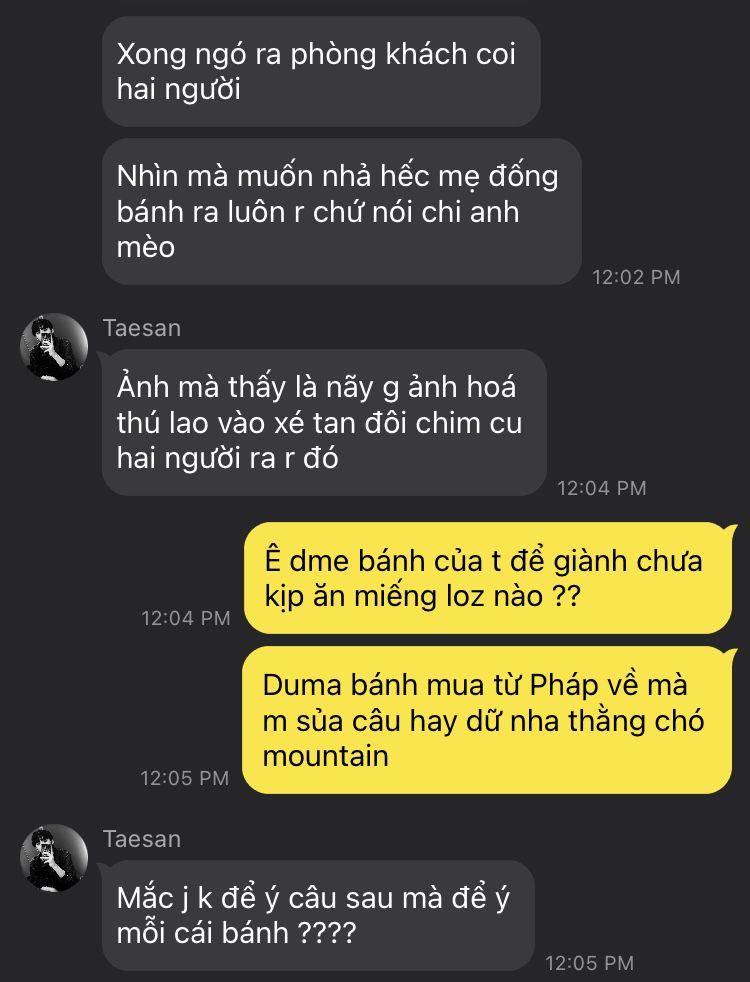Open Taesan's avatar beside the last message
This screenshot has height=982, width=750.
click(x=54, y=857)
